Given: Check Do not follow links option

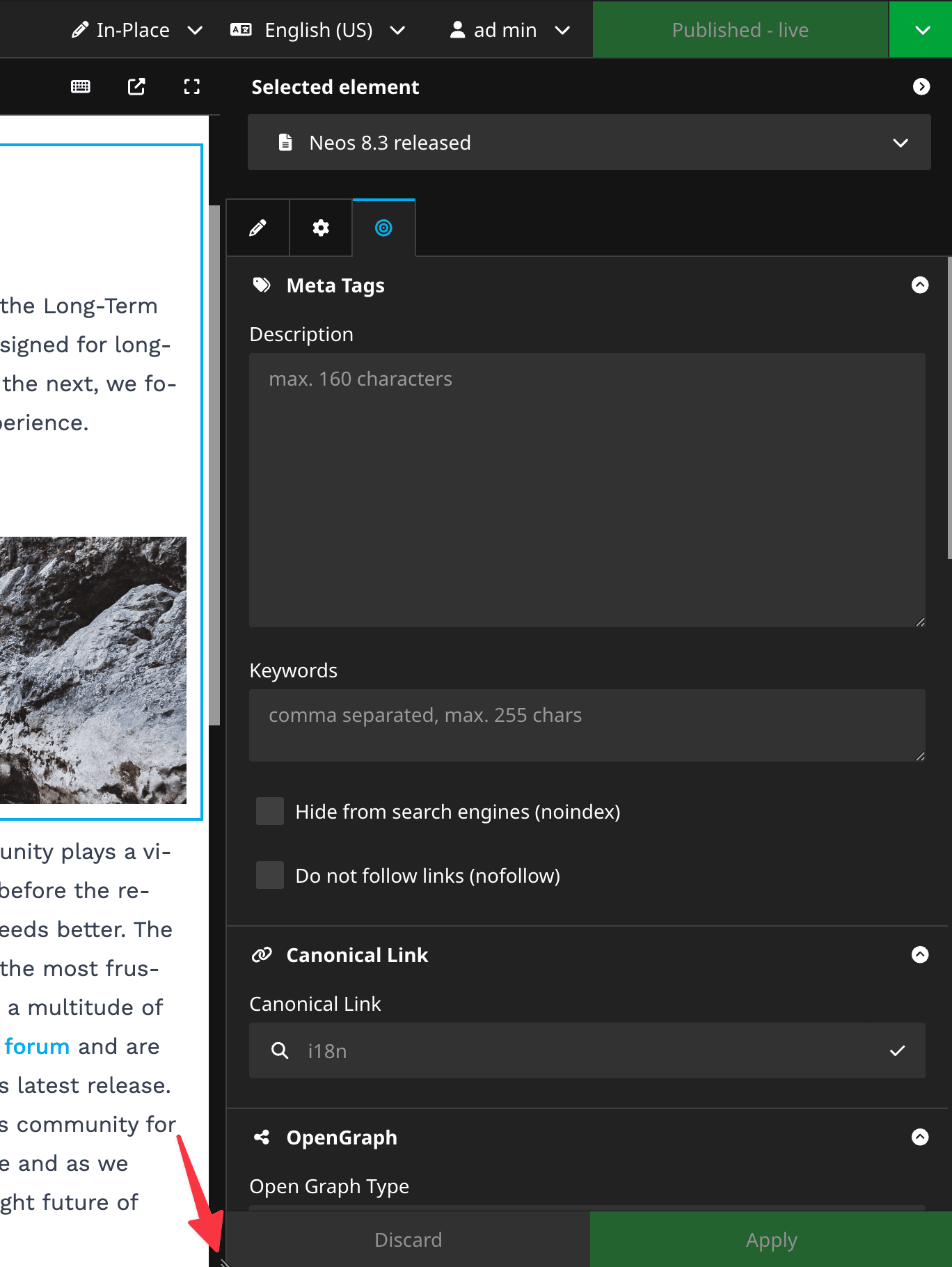Looking at the screenshot, I should [270, 875].
